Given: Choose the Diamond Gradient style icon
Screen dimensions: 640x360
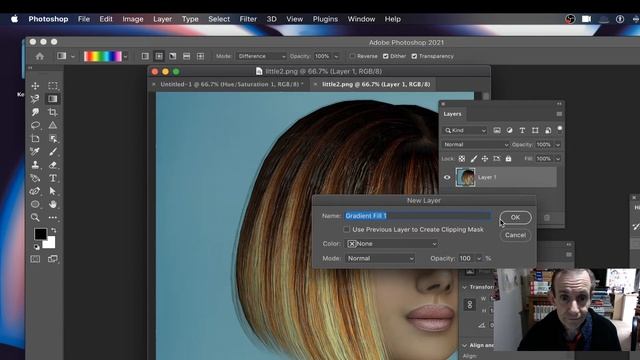Looking at the screenshot, I should (200, 56).
